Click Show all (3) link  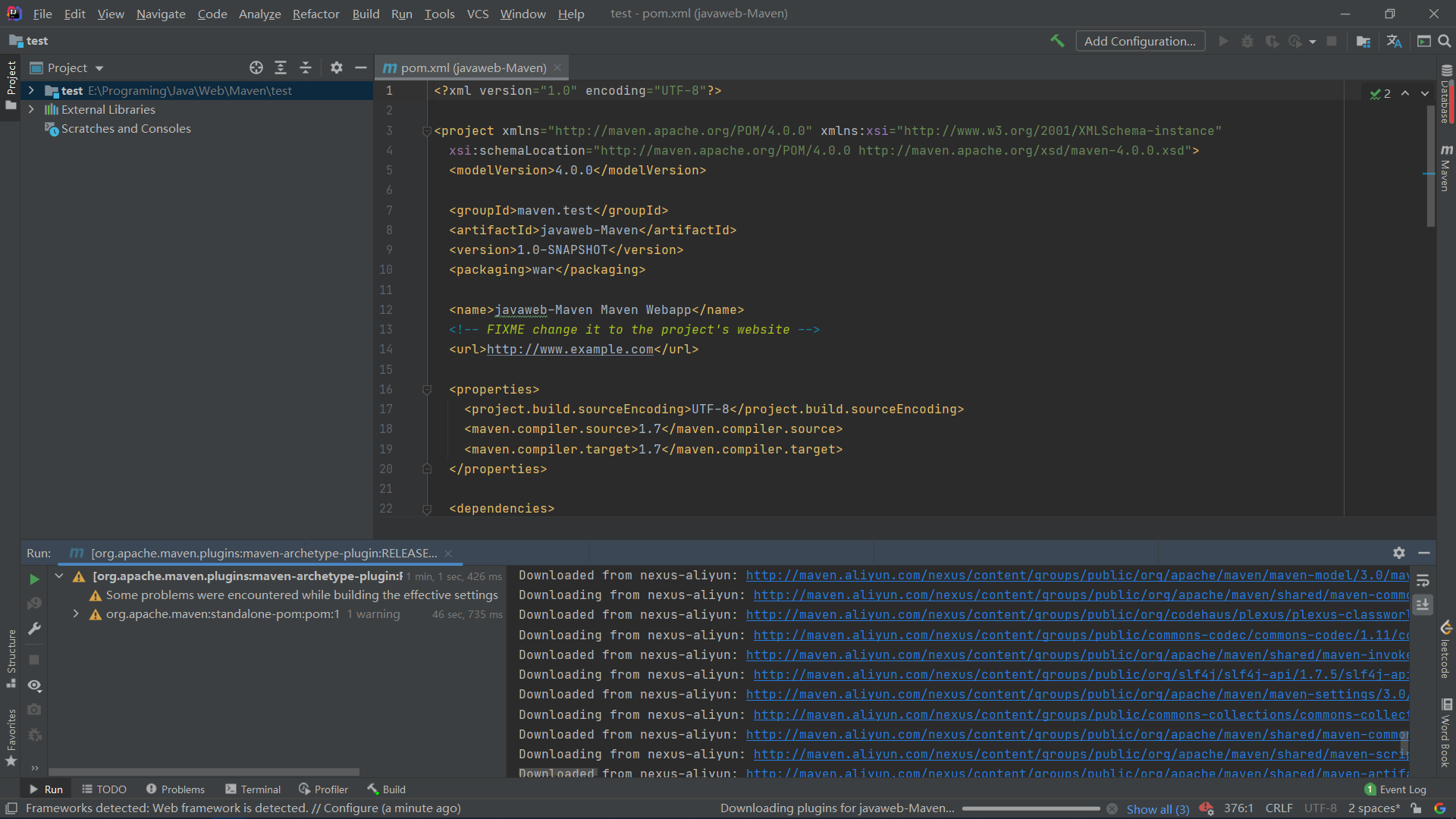[x=1157, y=809]
